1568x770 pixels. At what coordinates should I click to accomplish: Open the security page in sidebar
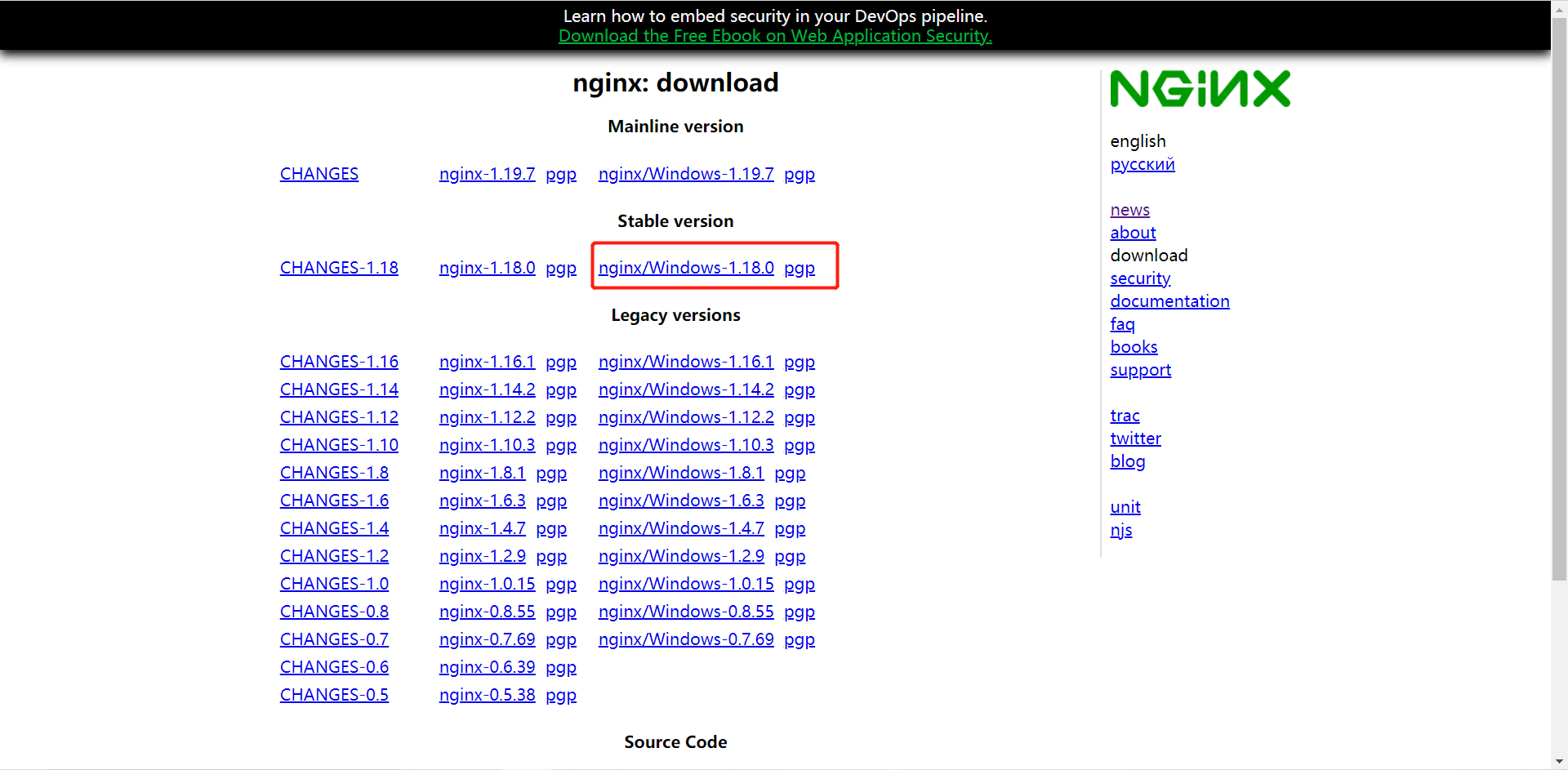click(1140, 278)
